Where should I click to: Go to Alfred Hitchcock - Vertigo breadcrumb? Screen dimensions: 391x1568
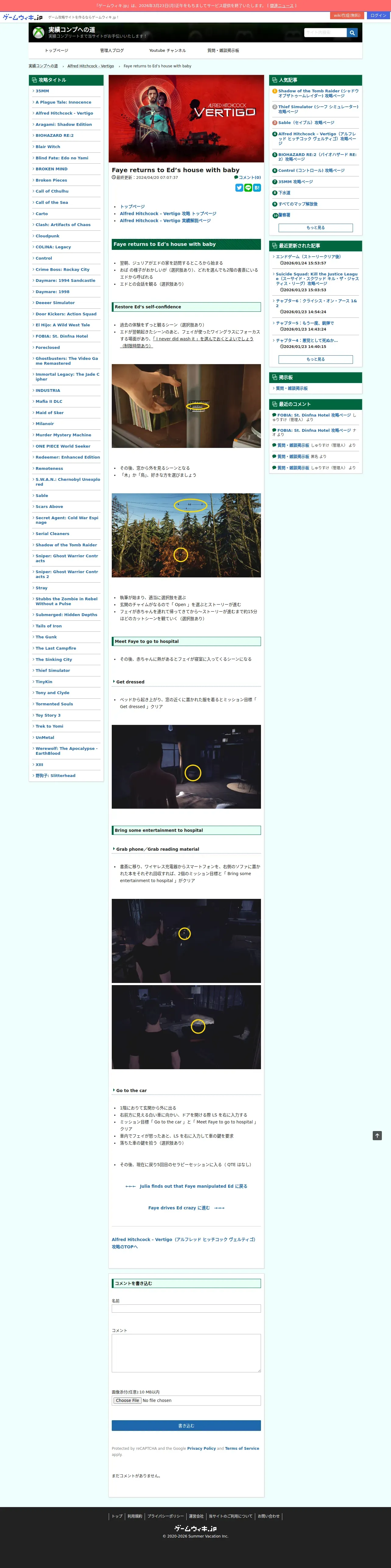(91, 66)
